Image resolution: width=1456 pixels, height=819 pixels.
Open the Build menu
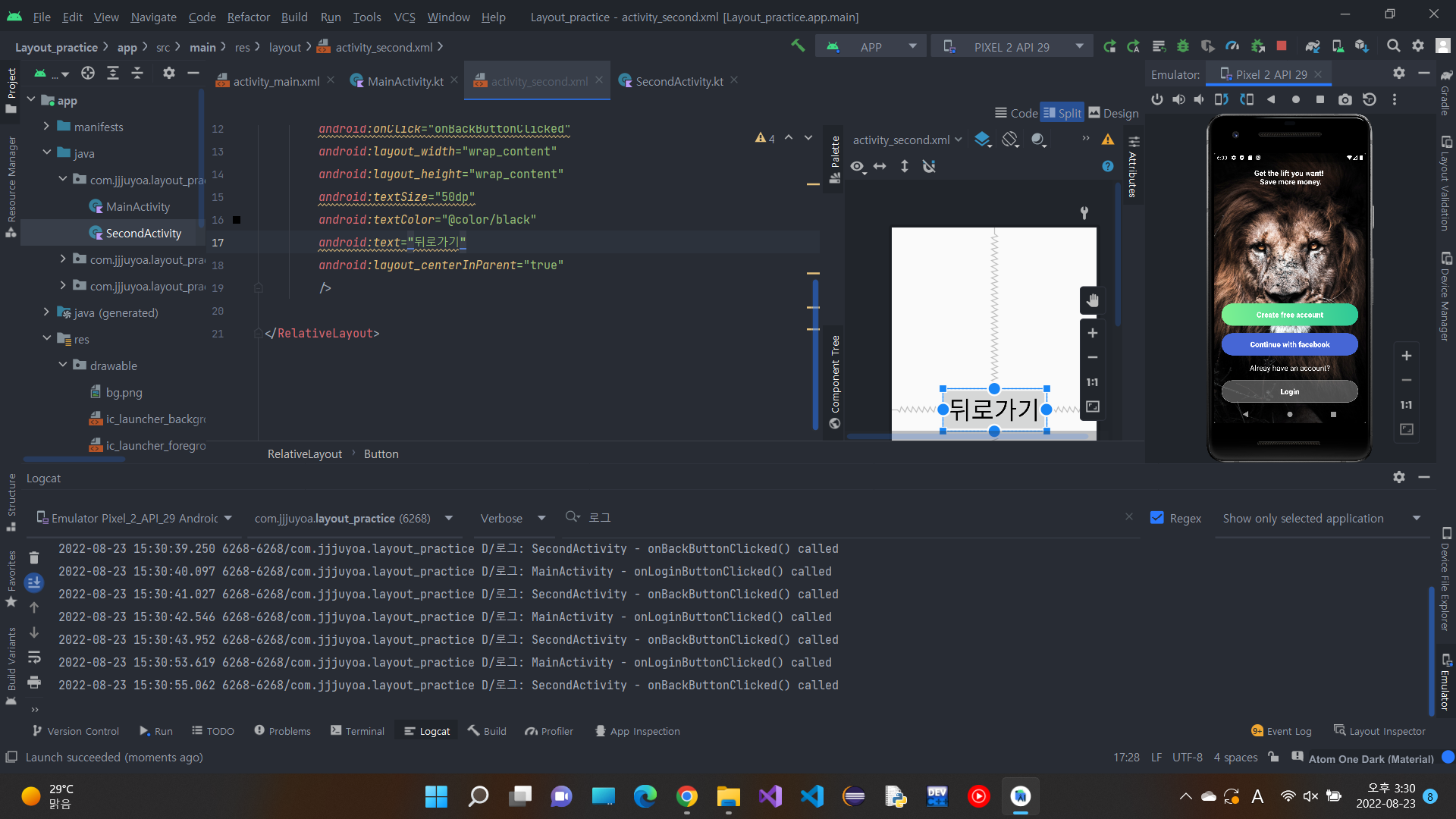(294, 17)
